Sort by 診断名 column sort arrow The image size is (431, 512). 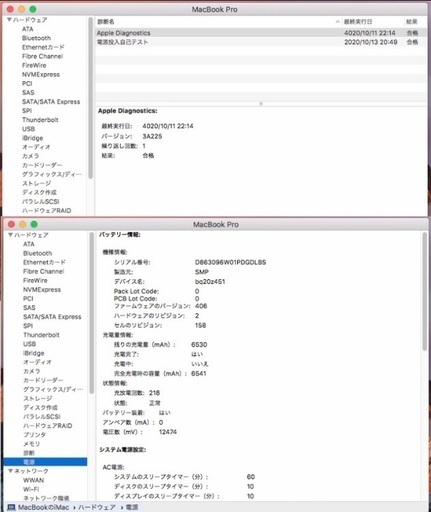tap(337, 22)
